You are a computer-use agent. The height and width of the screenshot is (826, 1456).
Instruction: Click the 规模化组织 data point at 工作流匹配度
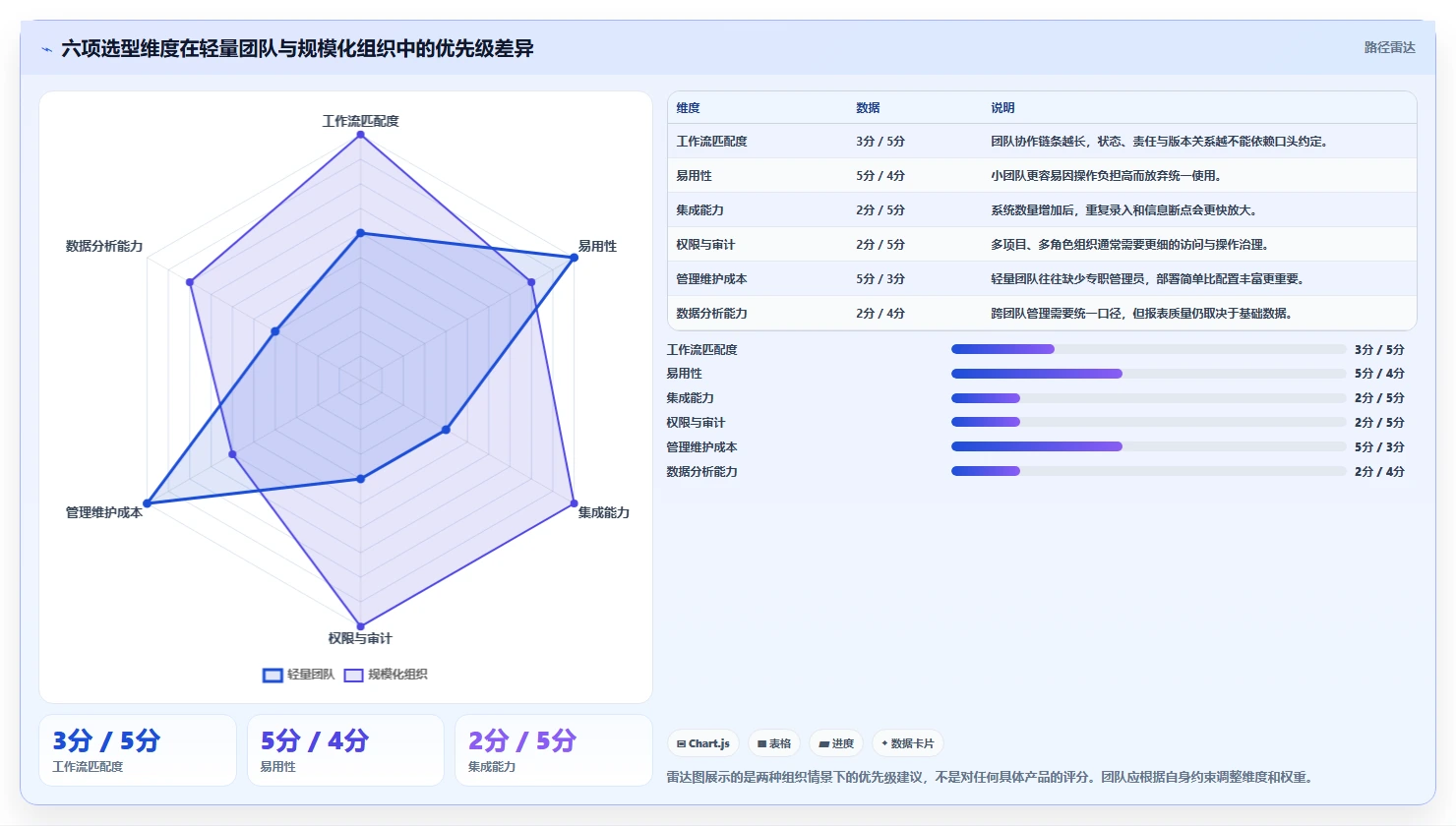[x=361, y=135]
